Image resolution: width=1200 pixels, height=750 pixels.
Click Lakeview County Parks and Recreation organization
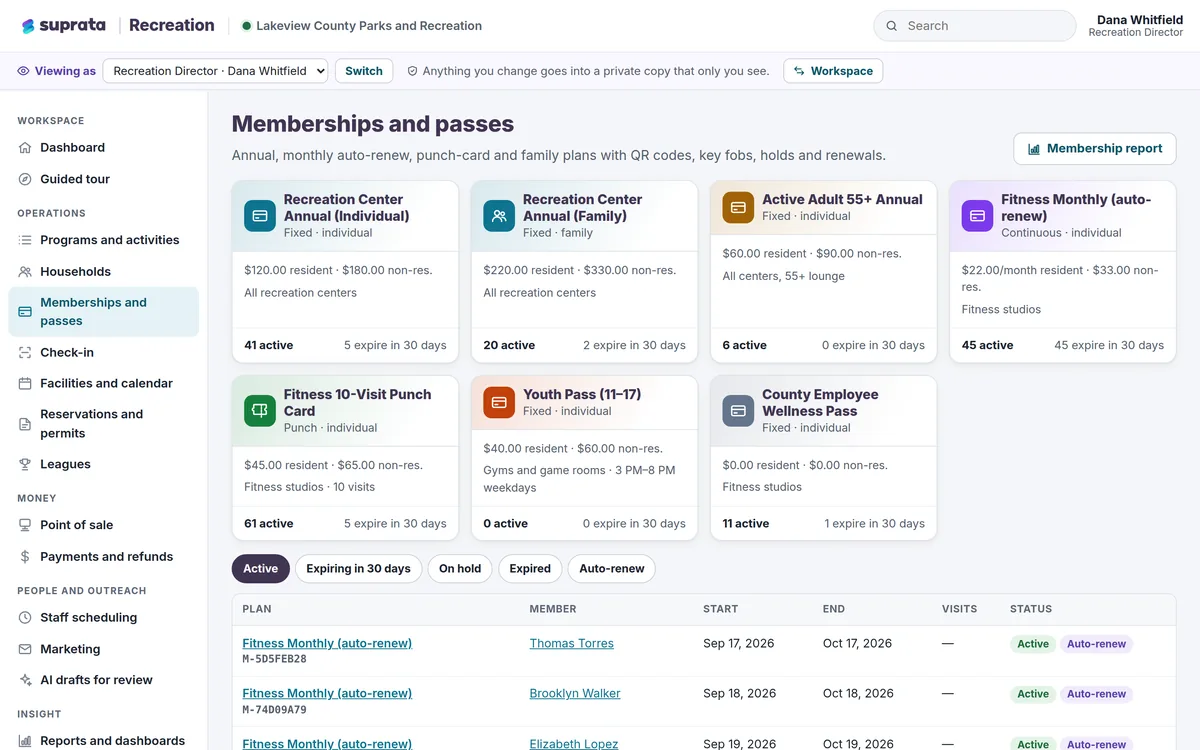[362, 26]
